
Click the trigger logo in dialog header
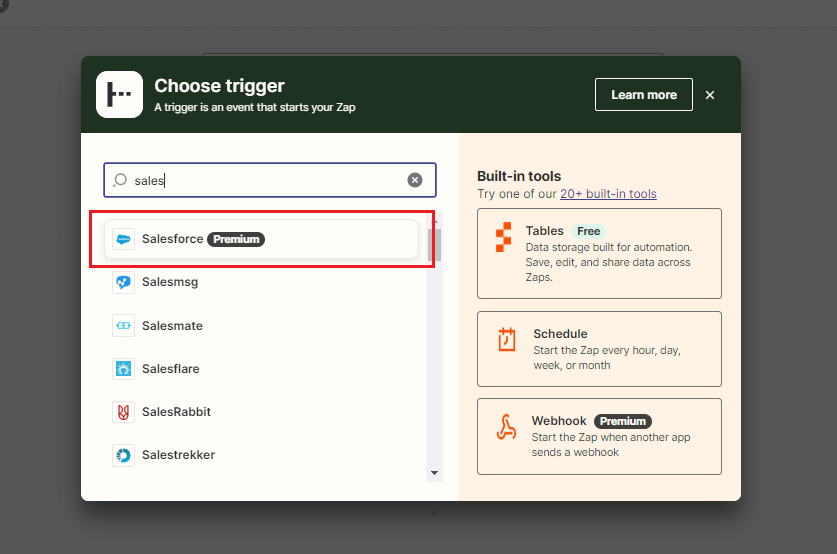point(120,94)
